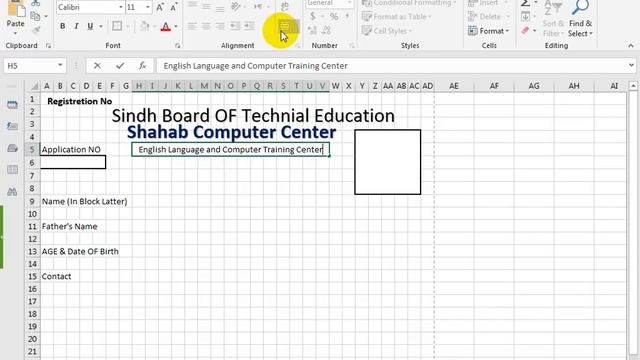This screenshot has width=640, height=360.
Task: Click the Insert Function fx icon
Action: click(x=142, y=66)
